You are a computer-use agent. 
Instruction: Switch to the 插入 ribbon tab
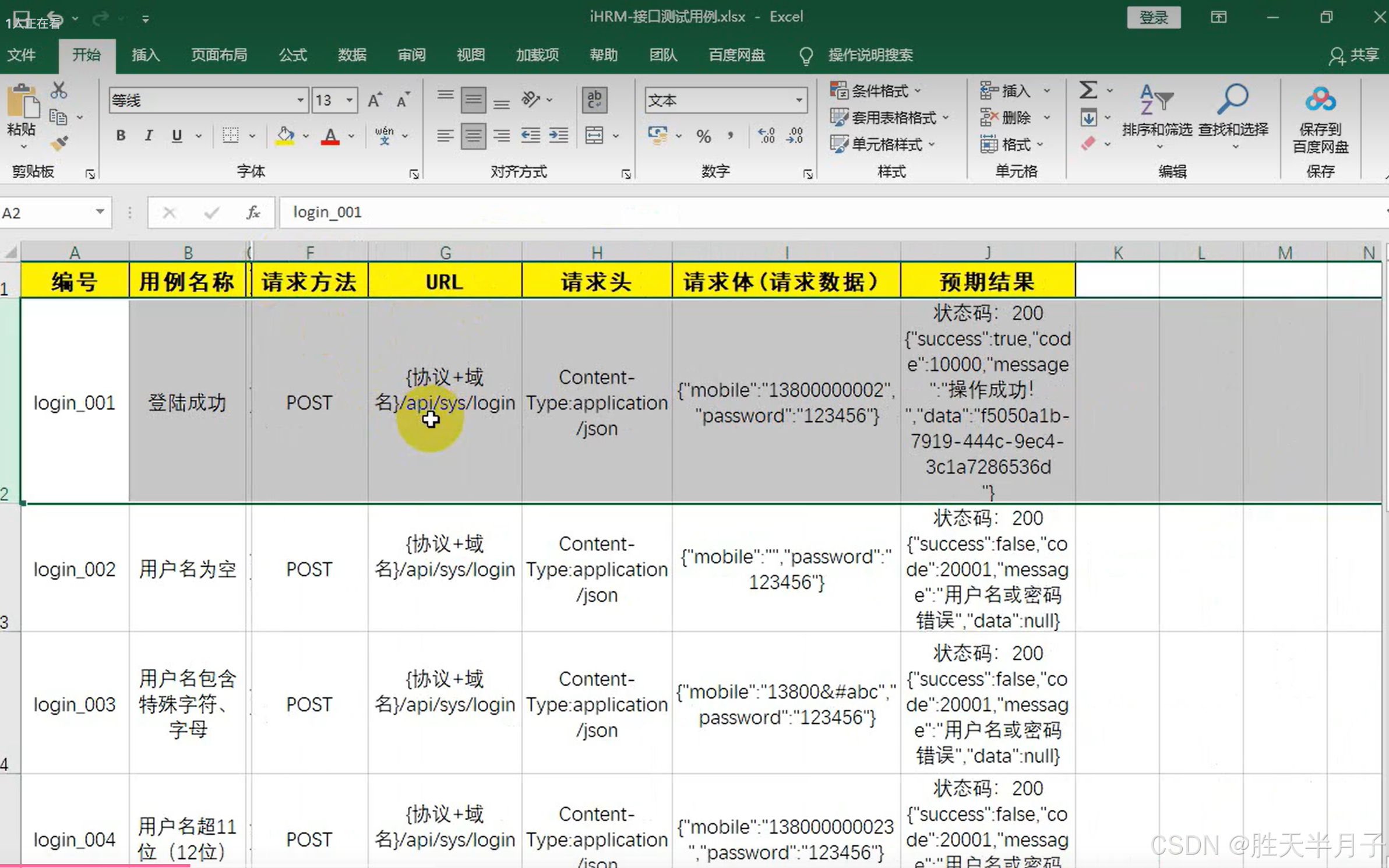pos(146,55)
